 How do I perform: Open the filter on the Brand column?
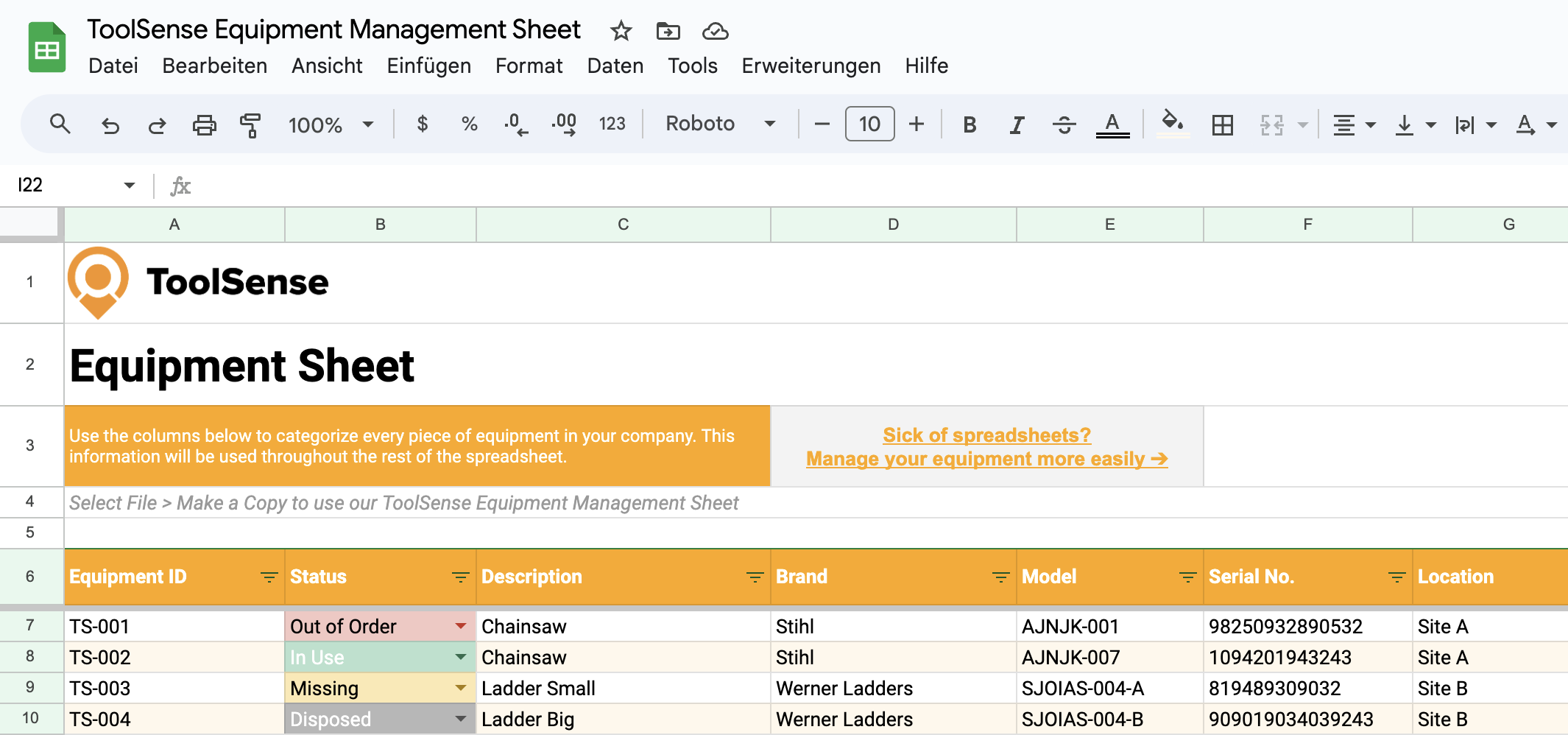pos(999,577)
